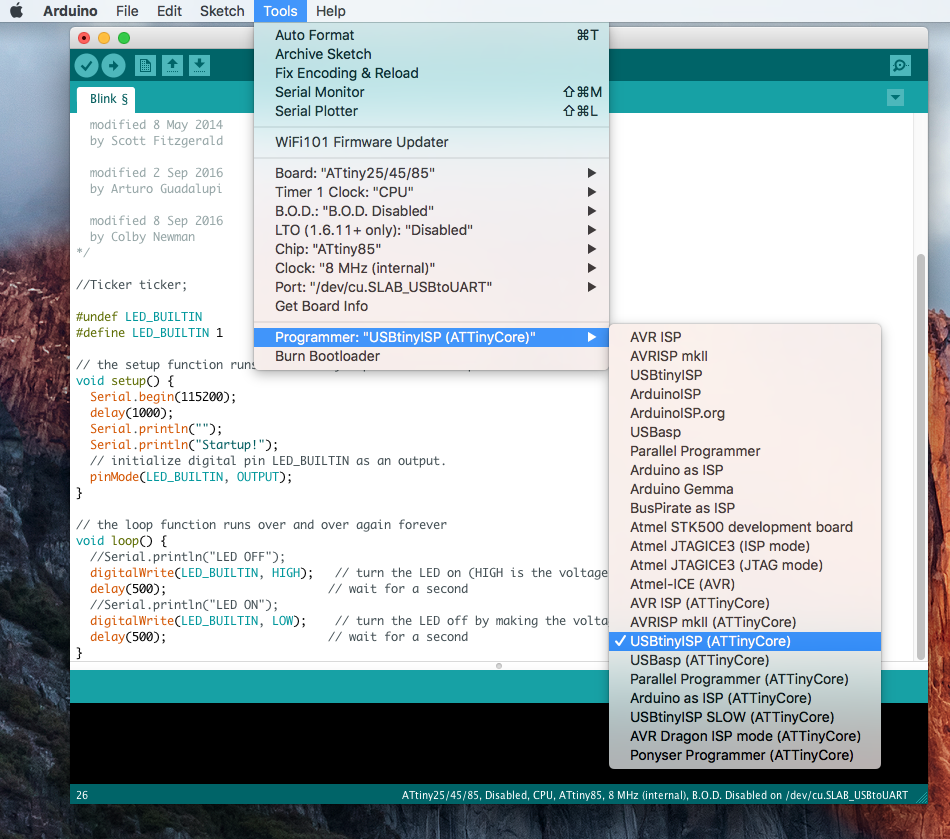Screen dimensions: 950x839
Task: Choose Fix Encoding & Reload
Action: (431, 73)
